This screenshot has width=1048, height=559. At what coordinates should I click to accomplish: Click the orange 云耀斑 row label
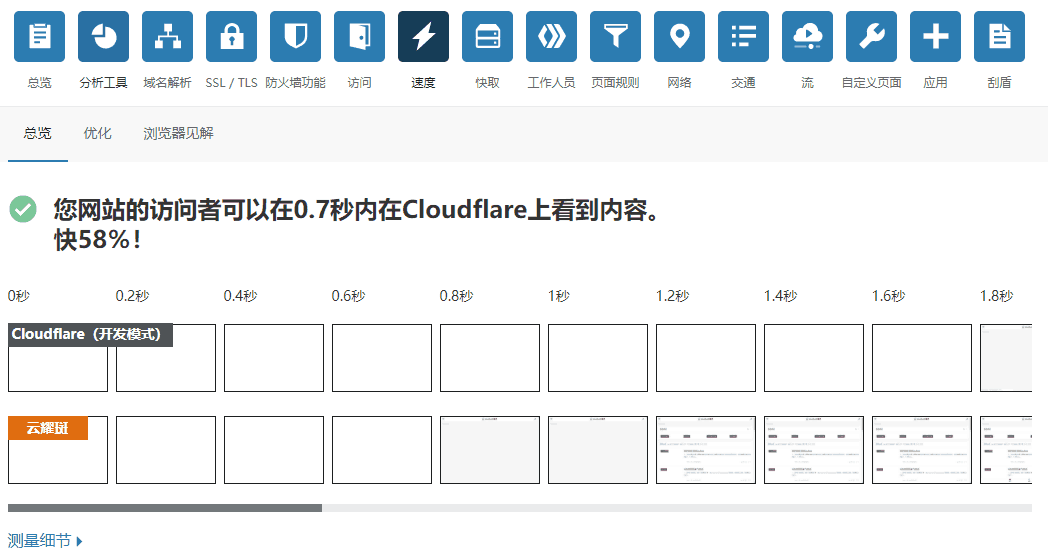48,428
